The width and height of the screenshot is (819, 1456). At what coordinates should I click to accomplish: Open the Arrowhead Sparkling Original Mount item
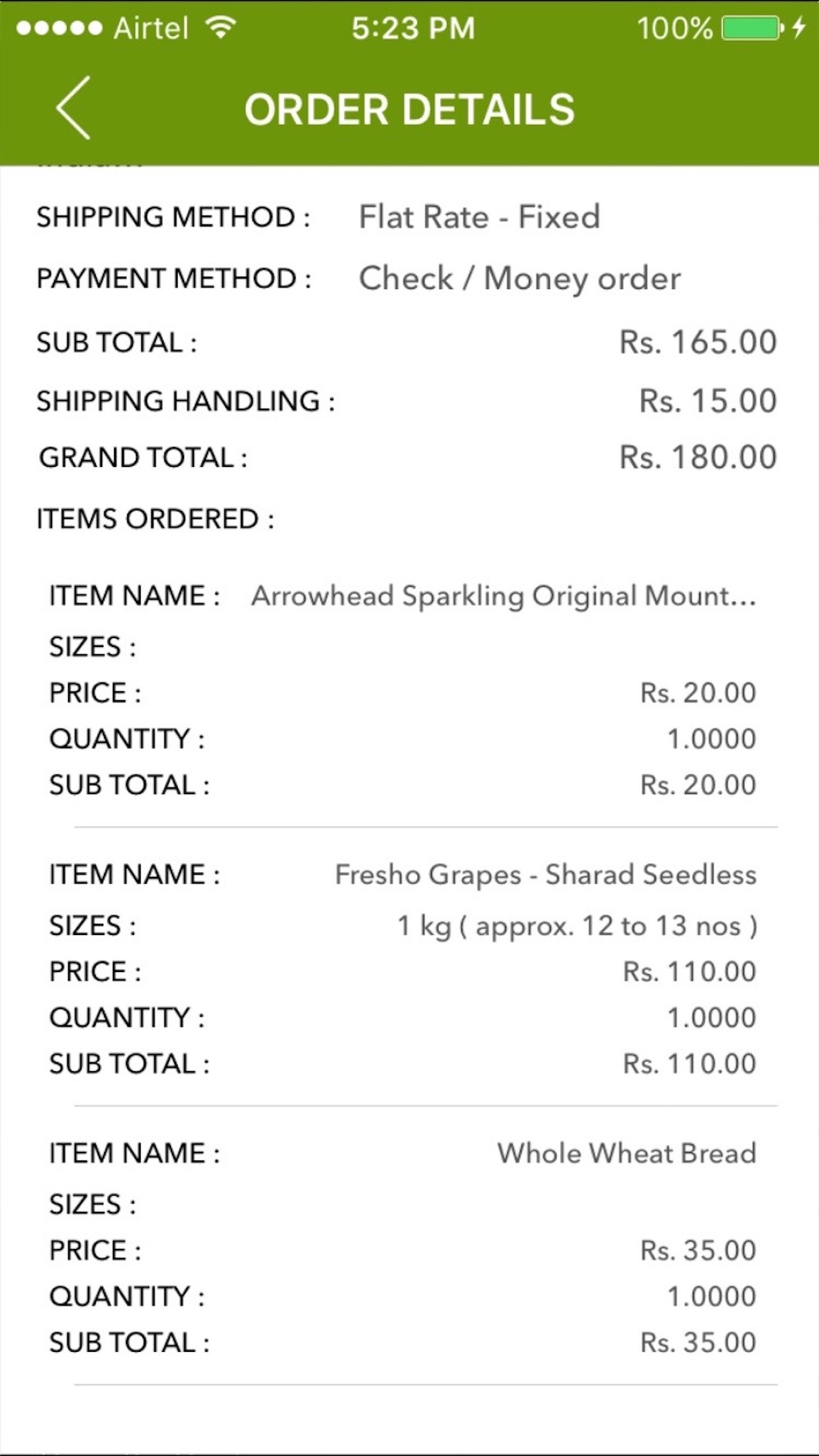504,595
